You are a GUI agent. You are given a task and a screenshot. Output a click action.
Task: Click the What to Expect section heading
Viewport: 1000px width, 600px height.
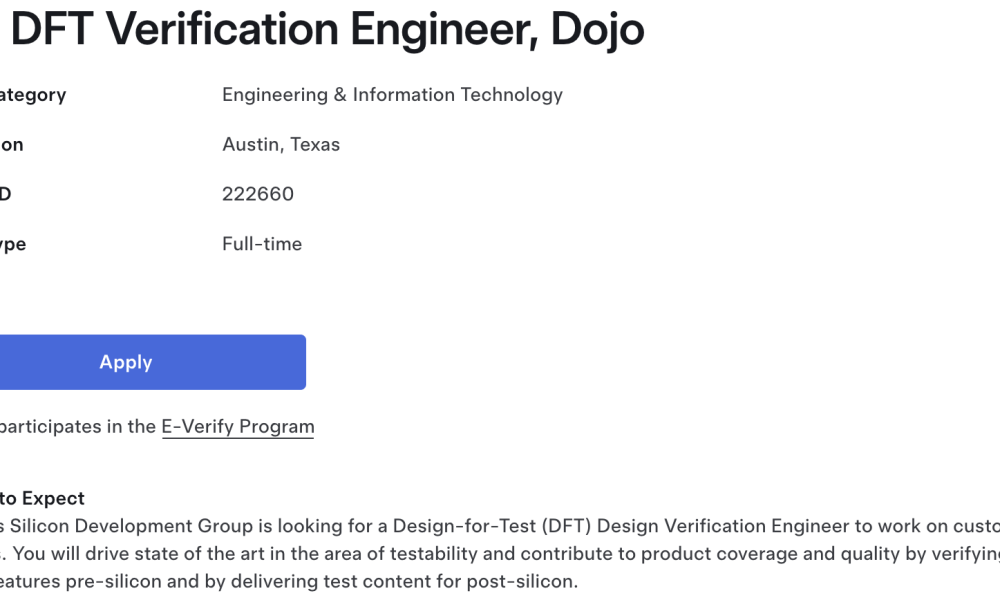point(42,499)
